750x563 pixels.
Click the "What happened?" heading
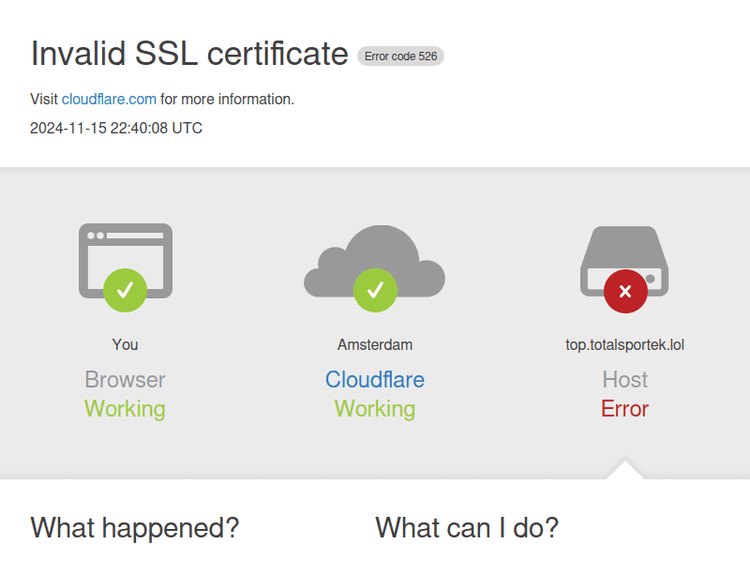[135, 528]
